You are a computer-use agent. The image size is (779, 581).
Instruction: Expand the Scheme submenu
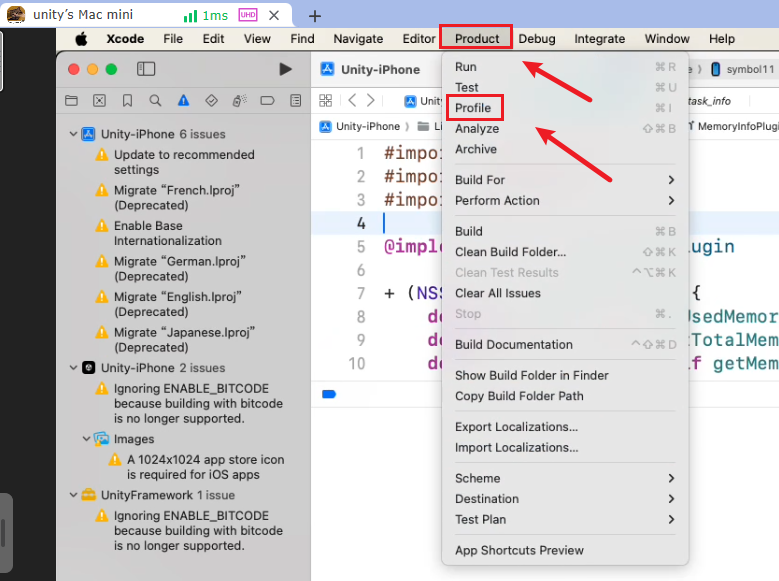565,478
